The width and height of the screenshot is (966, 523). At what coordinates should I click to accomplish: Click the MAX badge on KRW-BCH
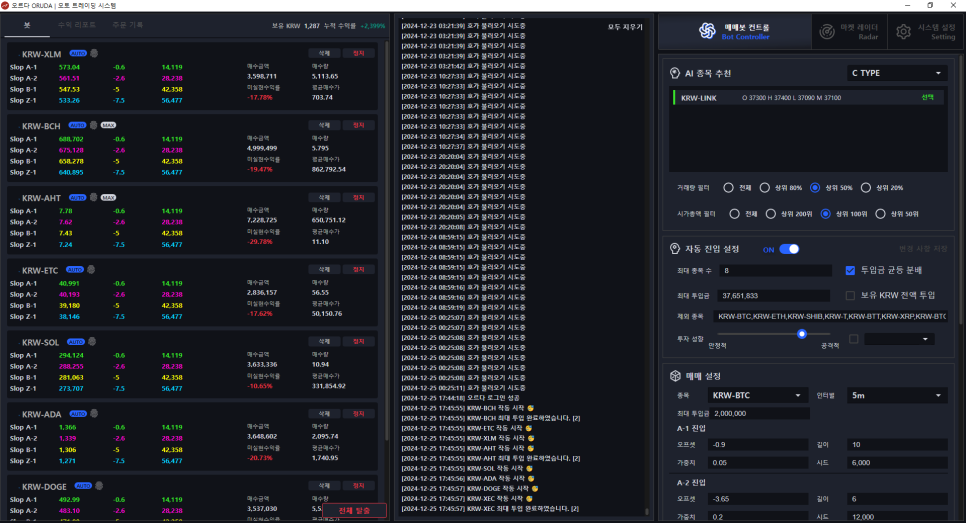click(x=108, y=125)
